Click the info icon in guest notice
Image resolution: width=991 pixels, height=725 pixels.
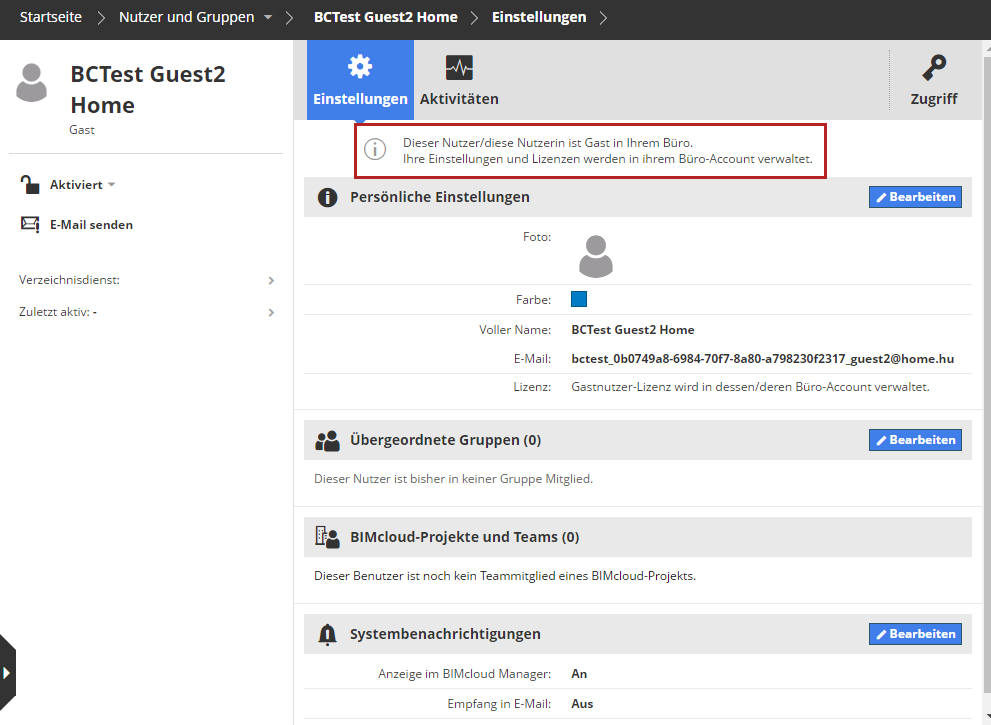coord(375,150)
